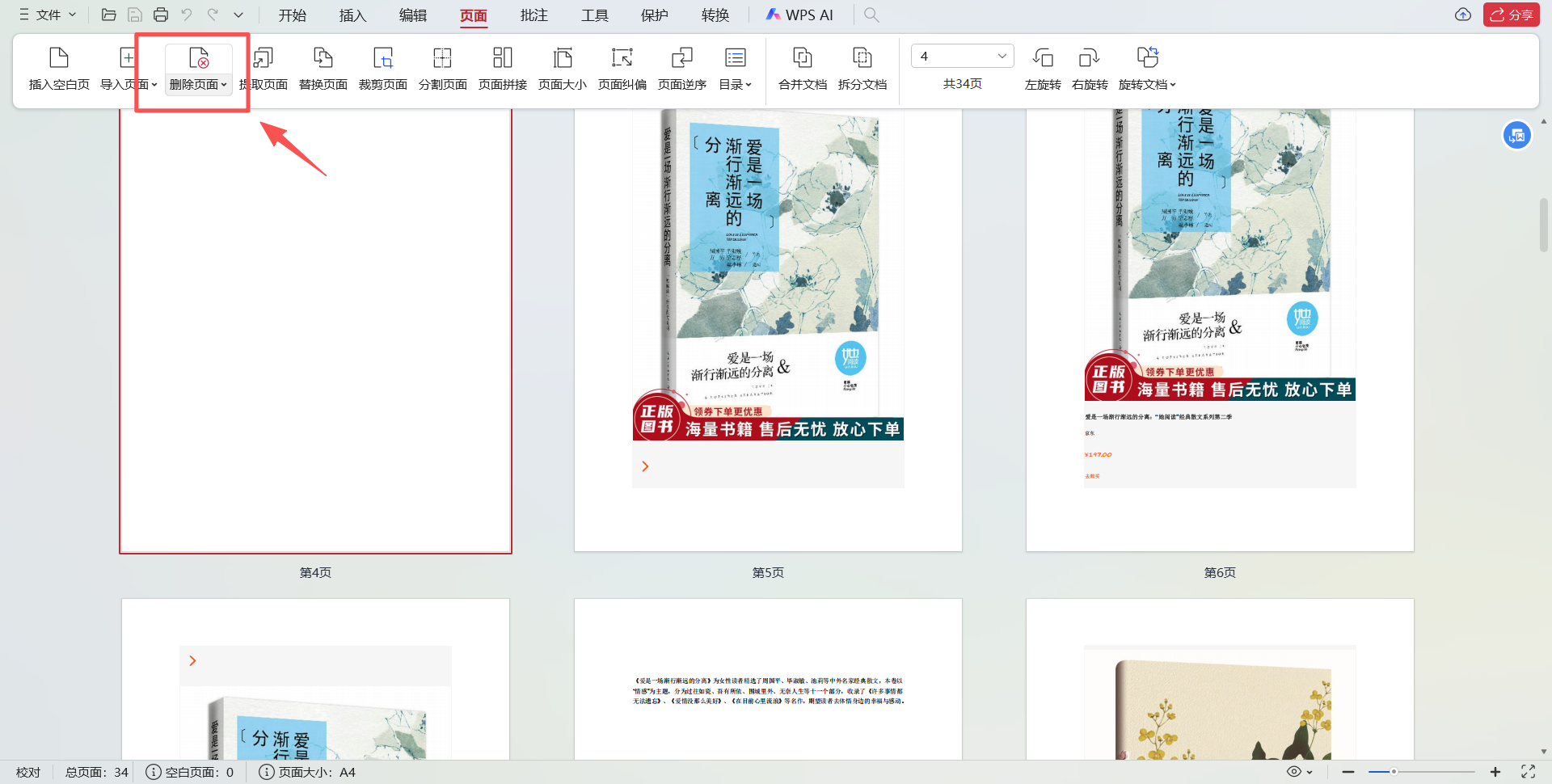Open the 文件 menu
The image size is (1552, 784).
(45, 14)
